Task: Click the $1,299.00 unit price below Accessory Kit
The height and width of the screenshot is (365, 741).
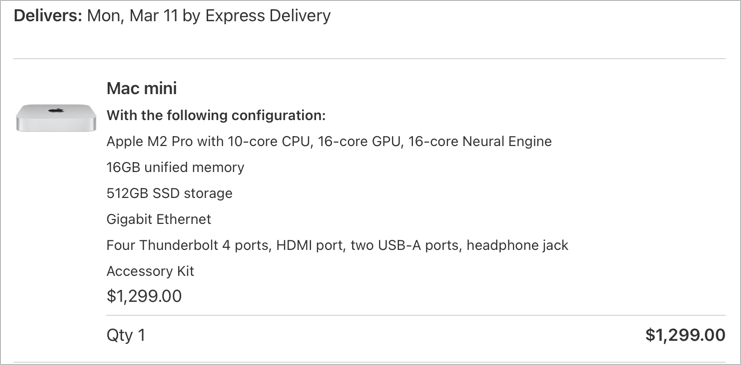Action: [x=144, y=296]
